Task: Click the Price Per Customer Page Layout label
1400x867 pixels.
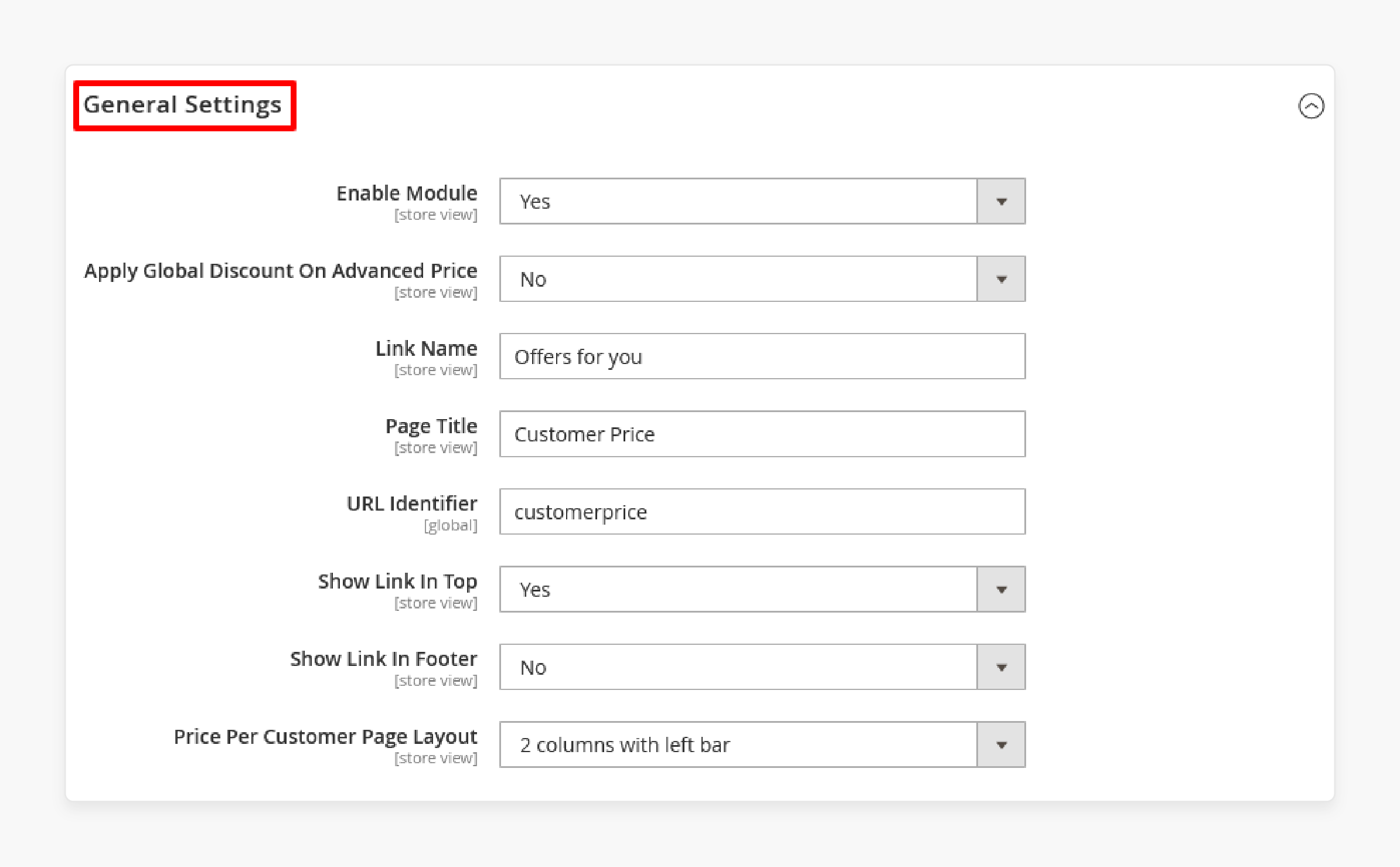Action: point(326,737)
